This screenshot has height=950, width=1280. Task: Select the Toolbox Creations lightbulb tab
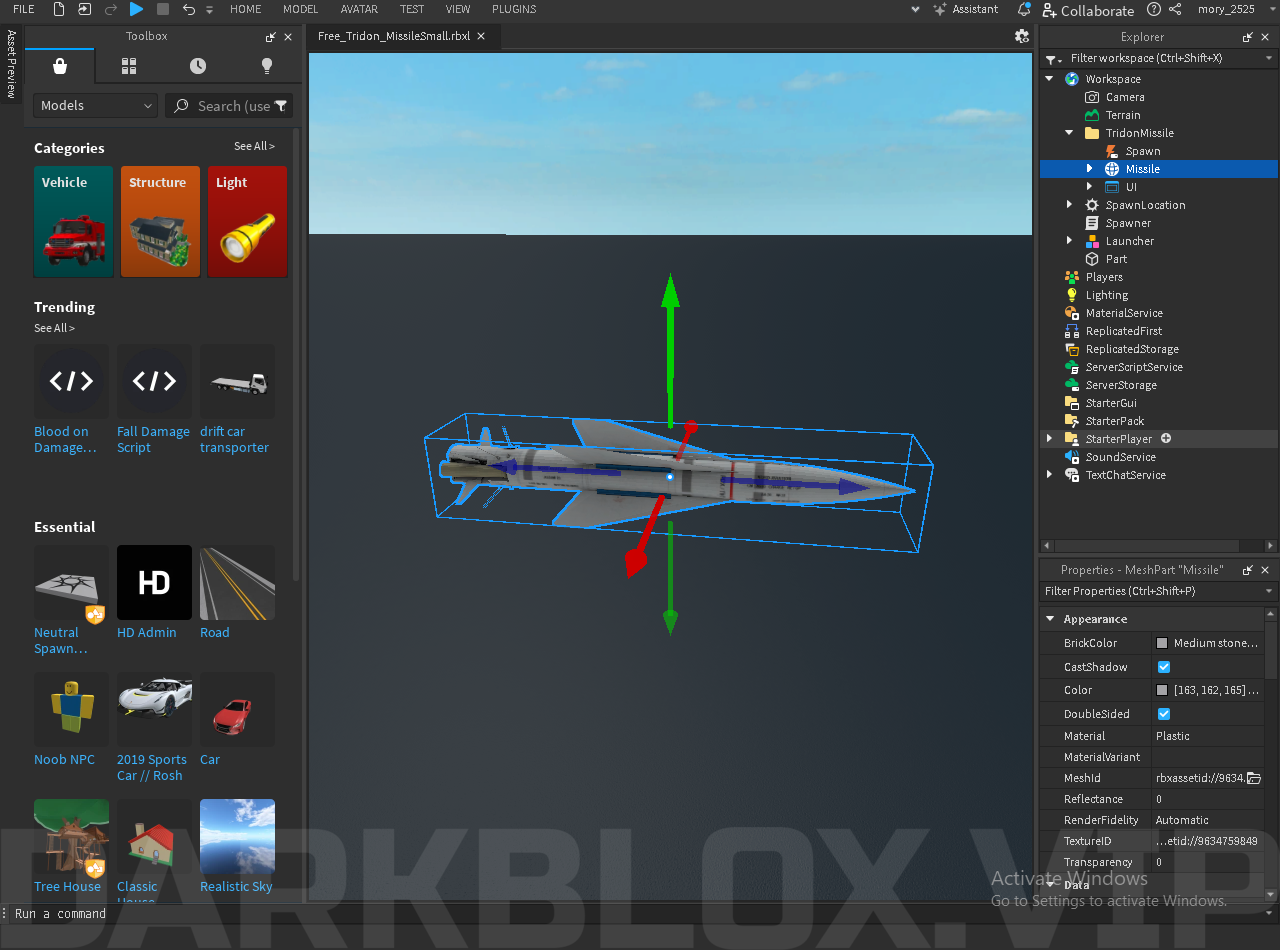pos(266,66)
